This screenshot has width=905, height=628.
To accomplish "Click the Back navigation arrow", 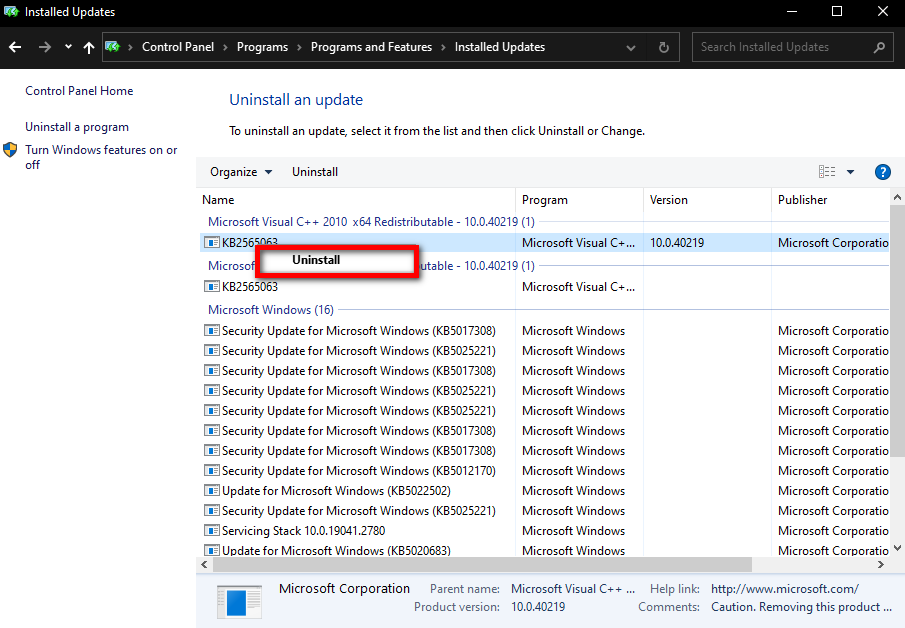I will tap(15, 47).
